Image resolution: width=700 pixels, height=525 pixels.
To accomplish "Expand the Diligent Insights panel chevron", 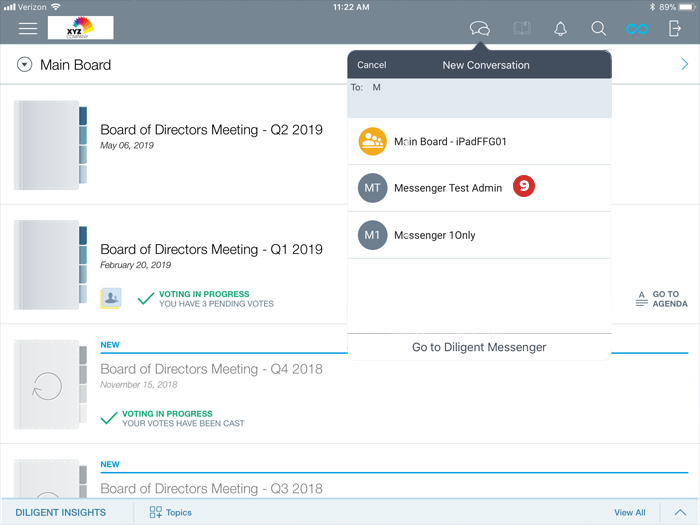I will (680, 512).
